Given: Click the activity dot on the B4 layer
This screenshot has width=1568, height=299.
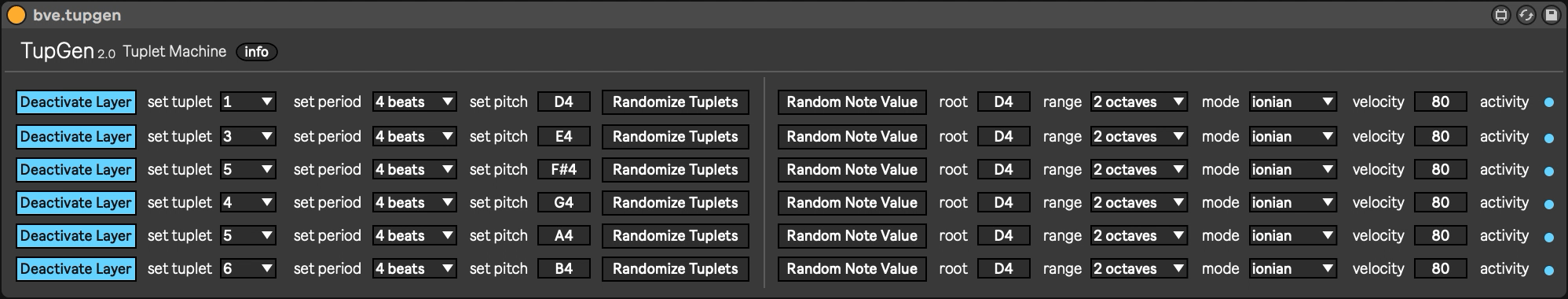Looking at the screenshot, I should (x=1548, y=270).
